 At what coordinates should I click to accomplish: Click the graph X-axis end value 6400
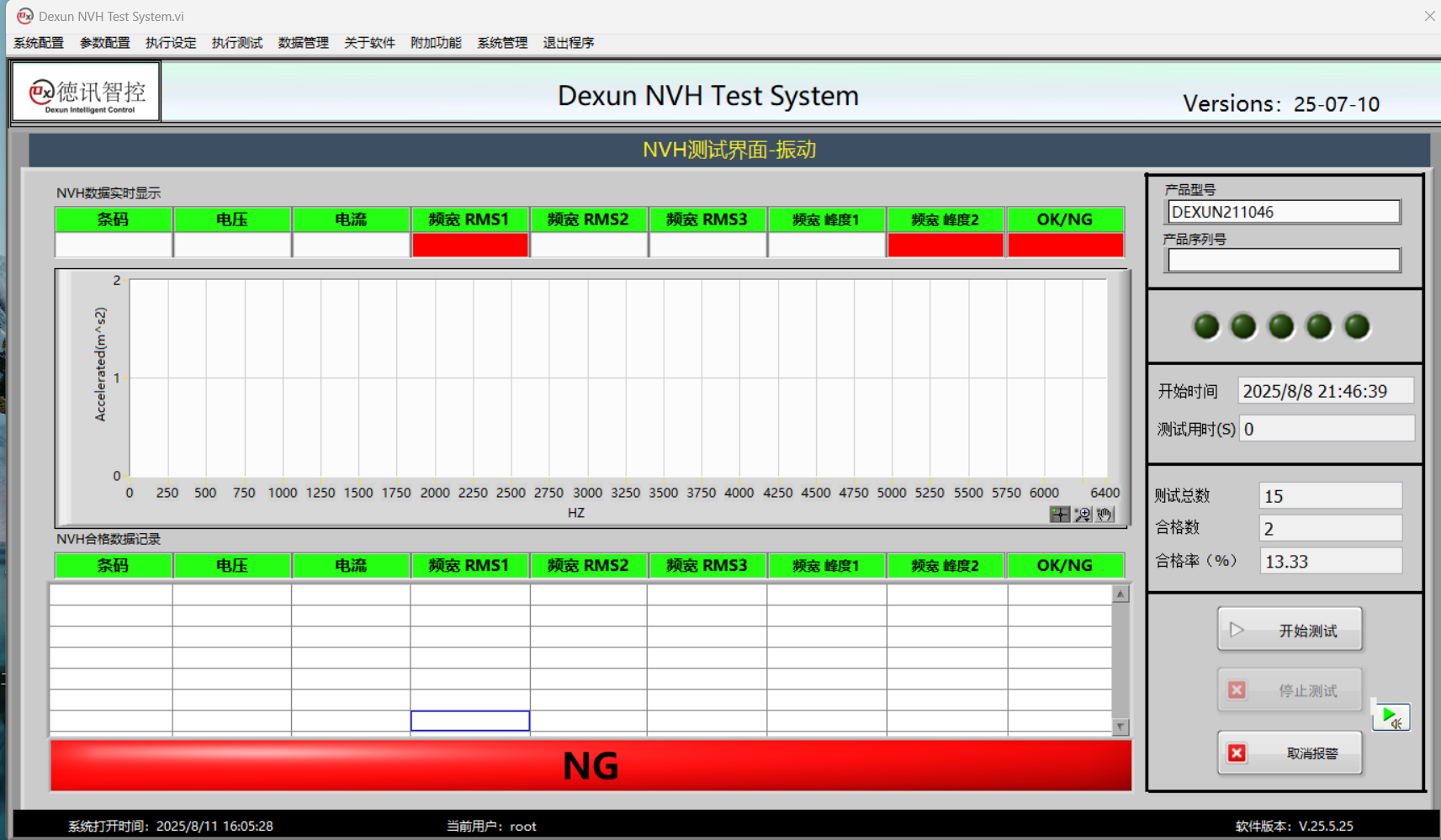[x=1105, y=493]
